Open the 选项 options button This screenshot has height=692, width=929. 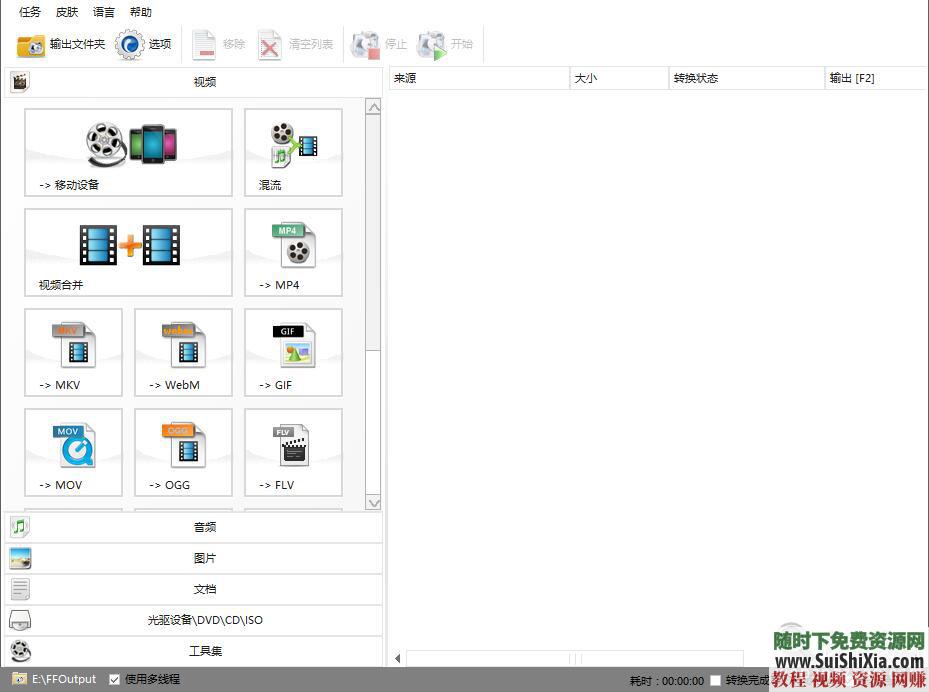tap(144, 45)
